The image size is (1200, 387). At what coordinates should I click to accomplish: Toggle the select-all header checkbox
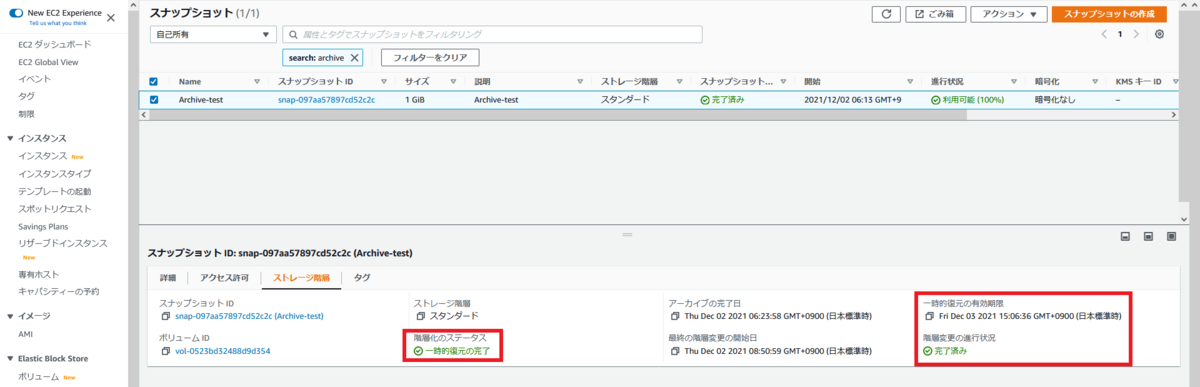click(154, 82)
